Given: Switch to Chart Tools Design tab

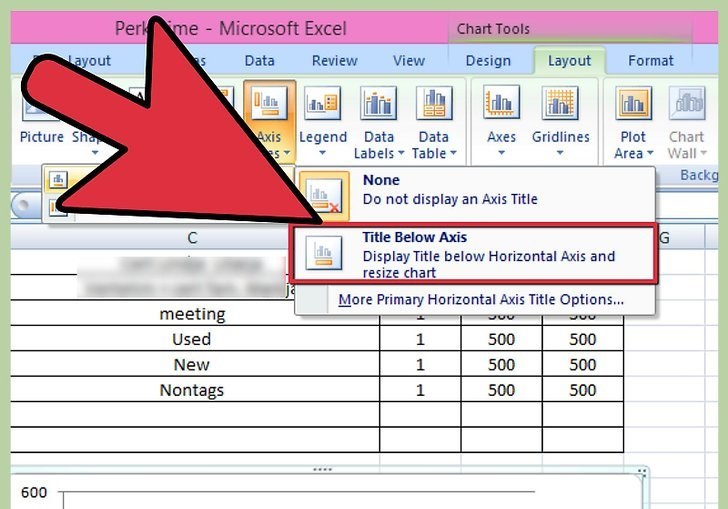Looking at the screenshot, I should [488, 61].
